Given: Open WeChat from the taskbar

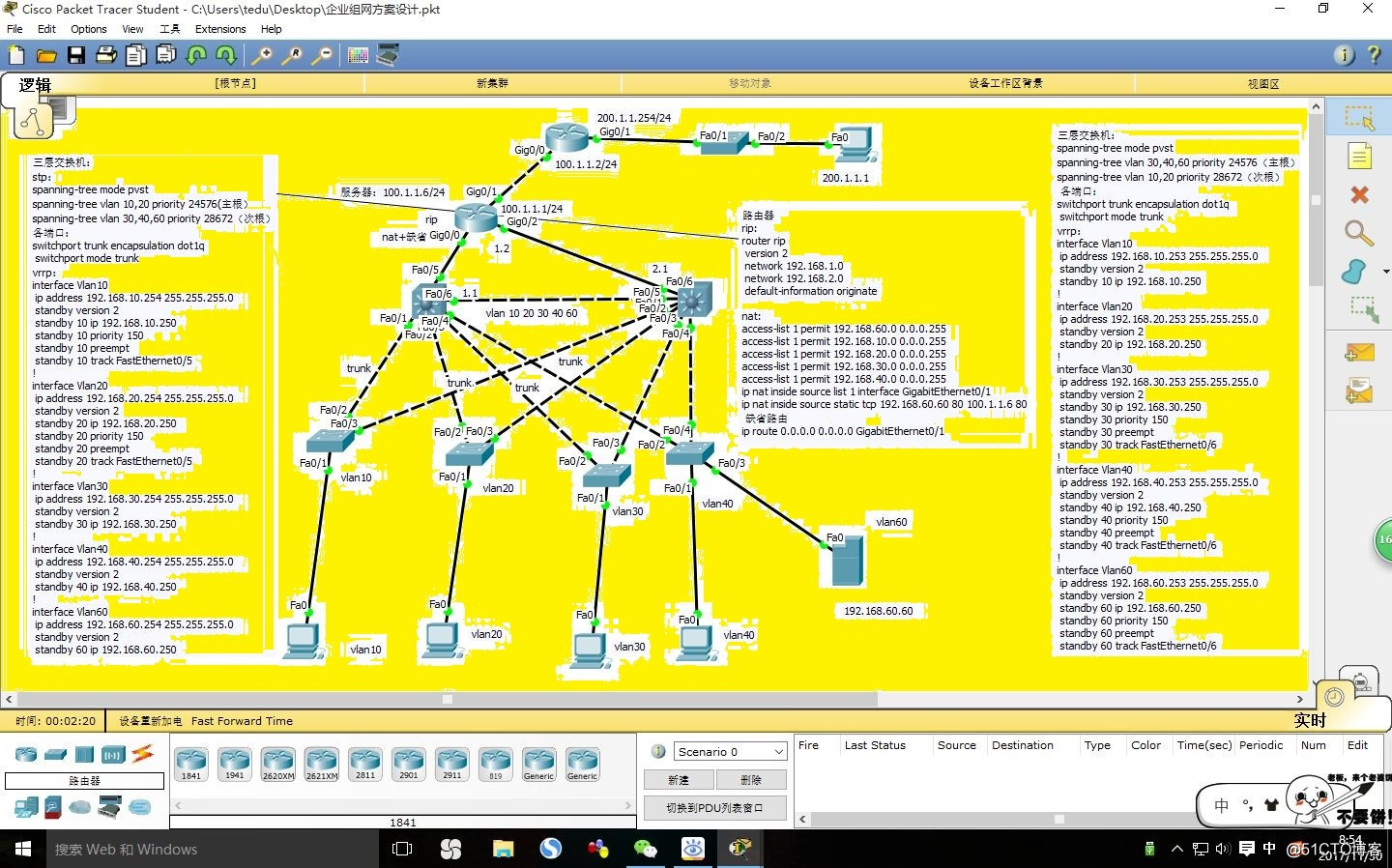Looking at the screenshot, I should (645, 849).
